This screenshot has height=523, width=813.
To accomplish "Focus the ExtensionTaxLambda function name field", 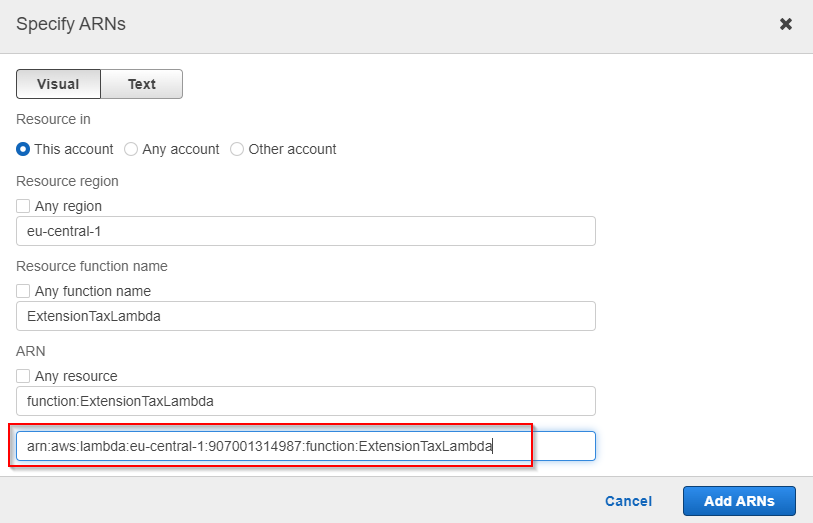I will [x=306, y=316].
